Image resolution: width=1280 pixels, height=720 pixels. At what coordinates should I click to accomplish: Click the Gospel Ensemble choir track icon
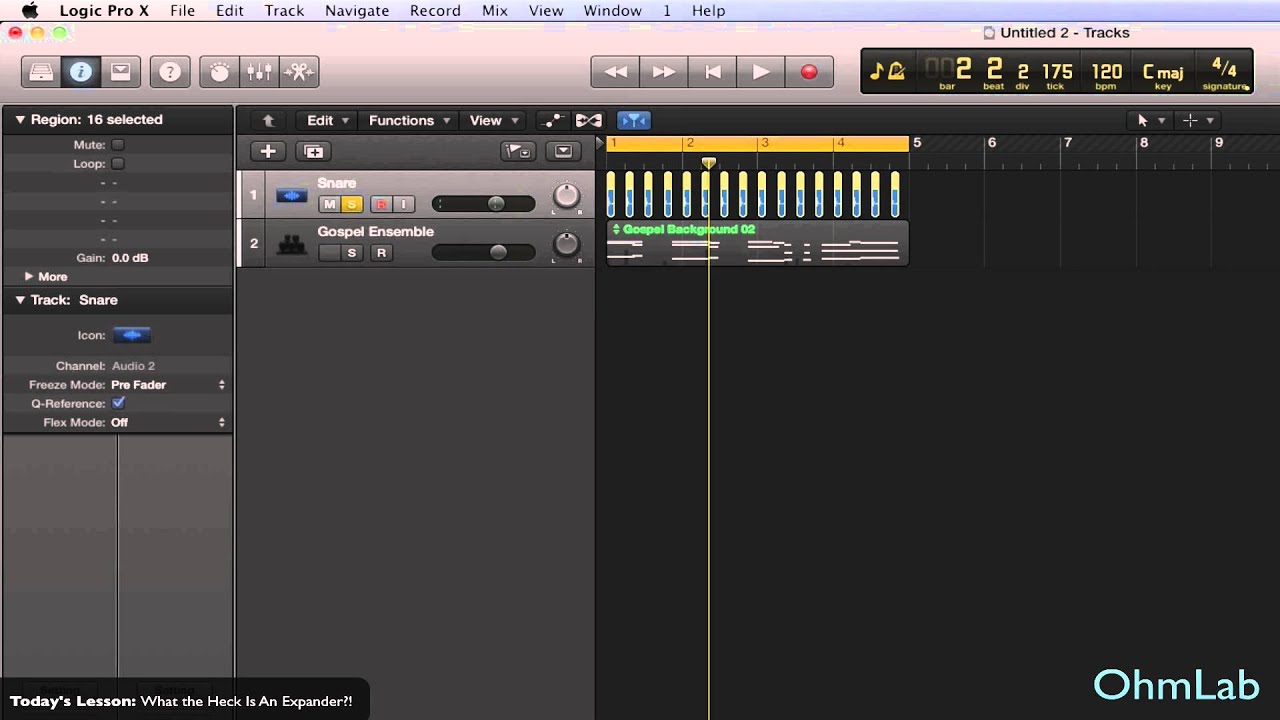[291, 243]
